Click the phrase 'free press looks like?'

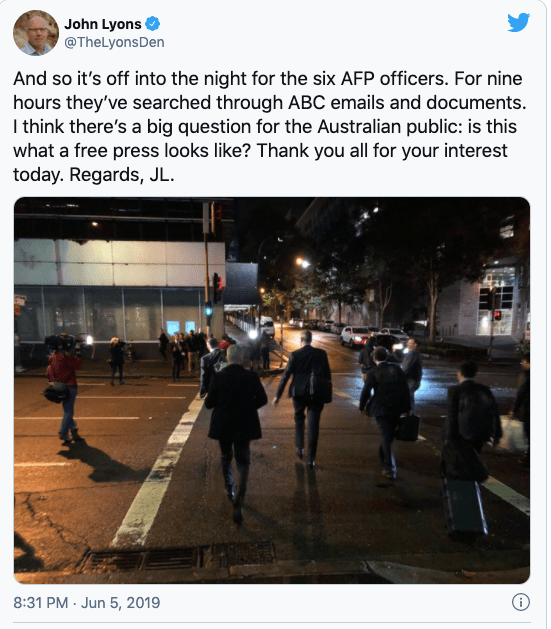tap(163, 151)
